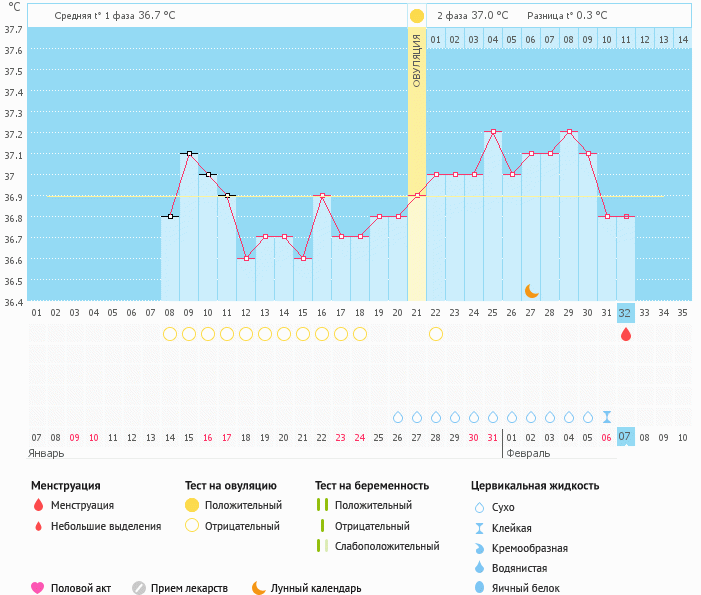Click the vertical ОВУЛЯЦИЯ column label
The width and height of the screenshot is (701, 595).
pyautogui.click(x=417, y=60)
